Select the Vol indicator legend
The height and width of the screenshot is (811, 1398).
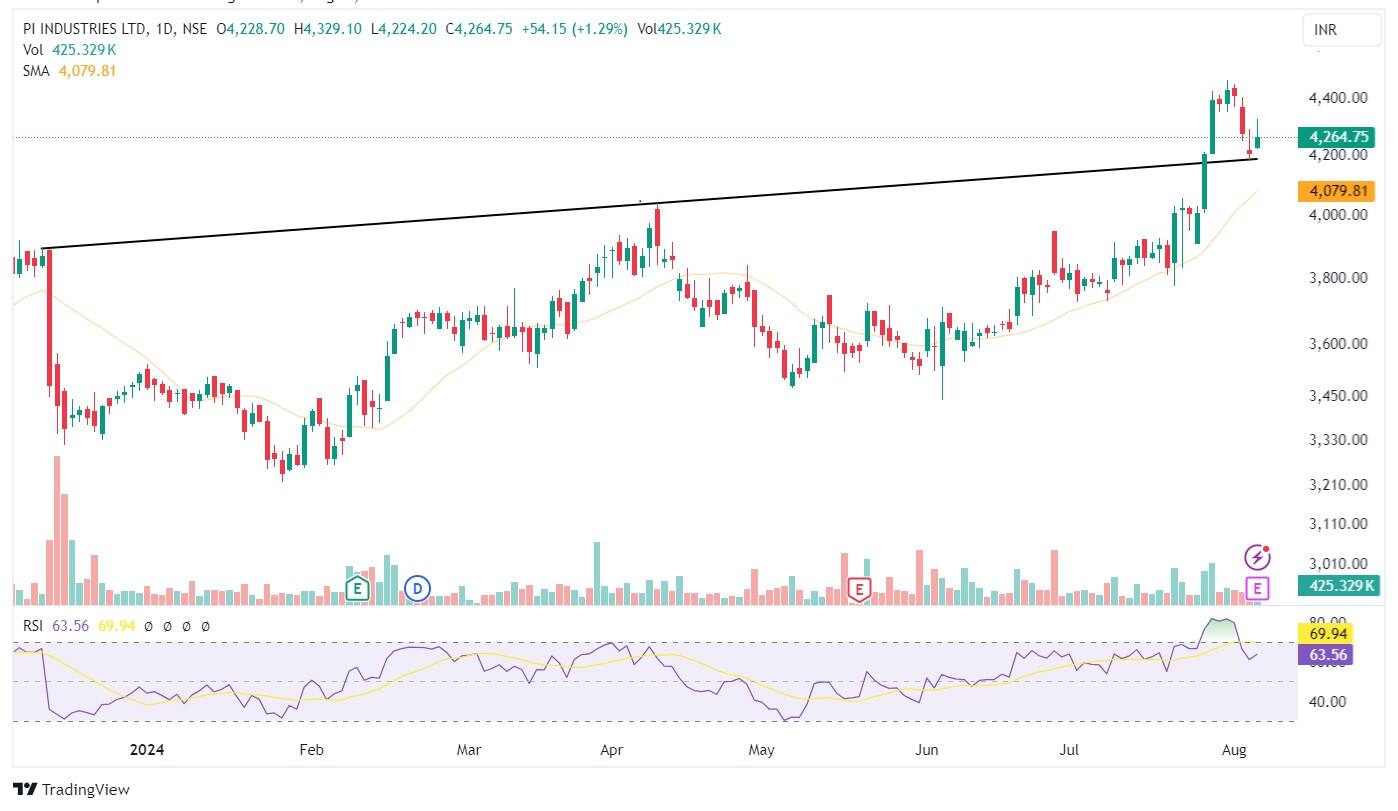(x=70, y=50)
